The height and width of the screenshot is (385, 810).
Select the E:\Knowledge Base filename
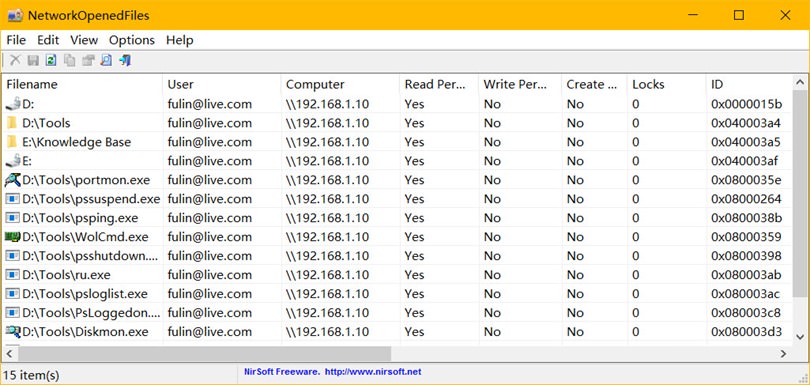76,142
